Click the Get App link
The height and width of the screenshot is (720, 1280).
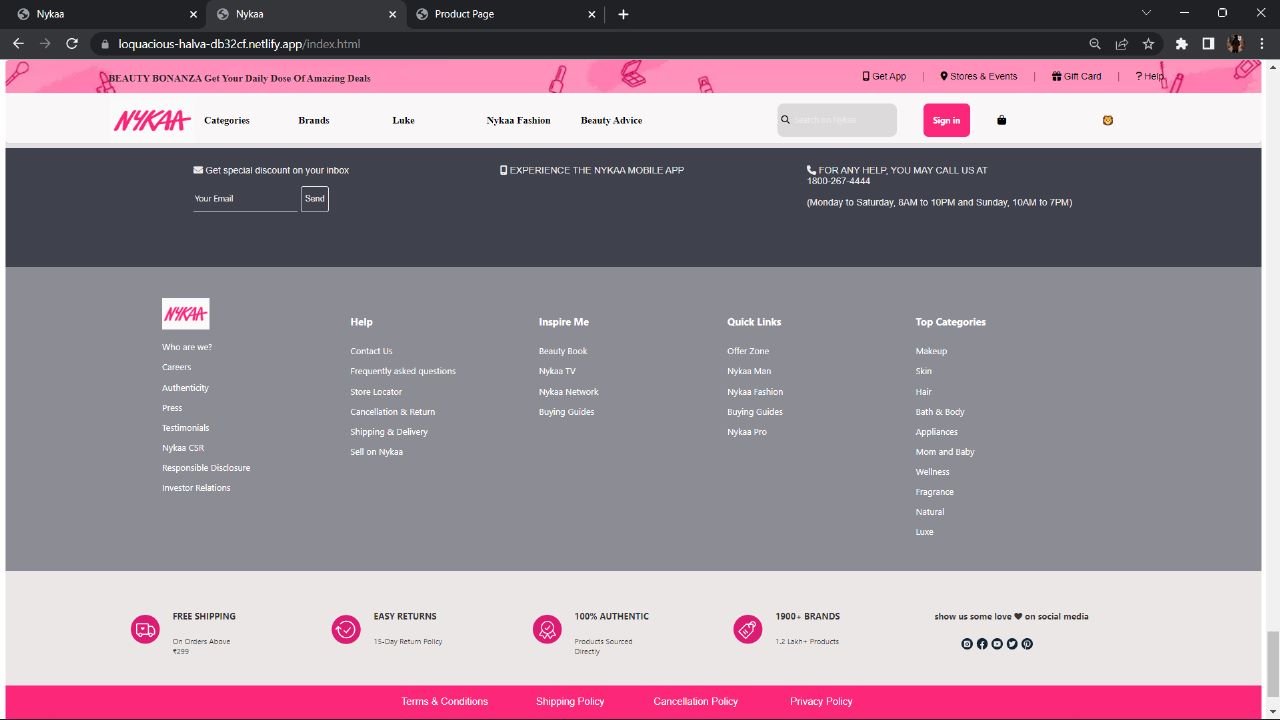click(x=884, y=76)
